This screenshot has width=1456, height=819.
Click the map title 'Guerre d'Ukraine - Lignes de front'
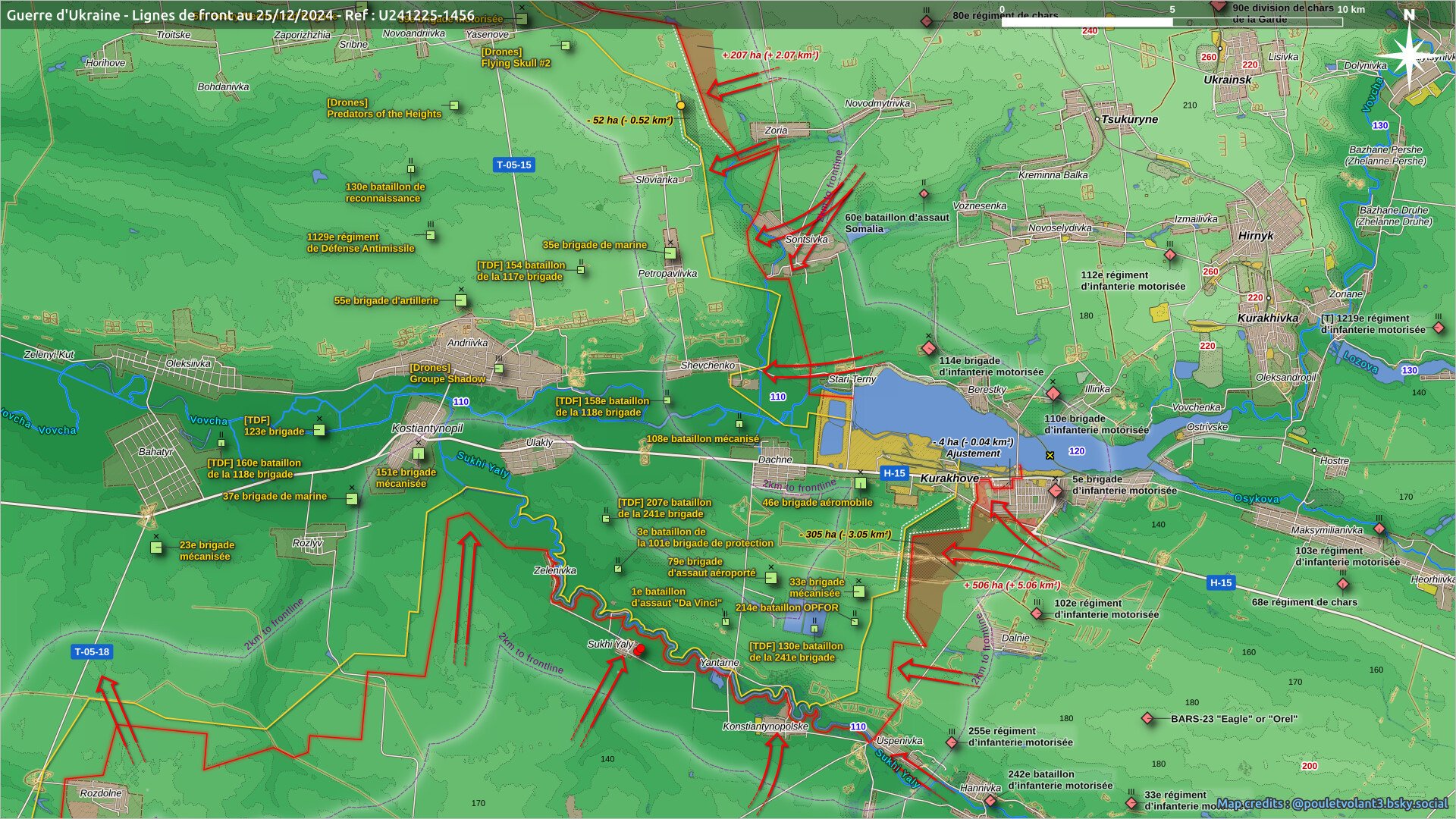coord(240,14)
